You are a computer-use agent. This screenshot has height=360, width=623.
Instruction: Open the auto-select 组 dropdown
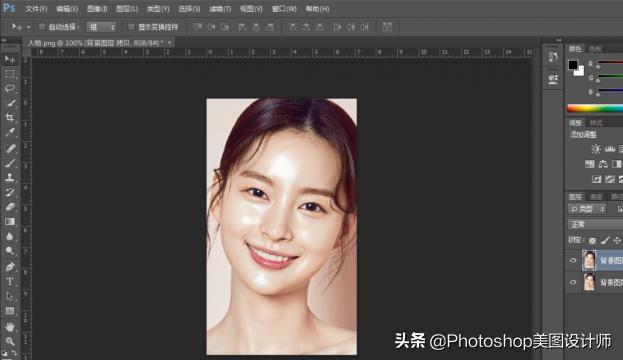[101, 27]
